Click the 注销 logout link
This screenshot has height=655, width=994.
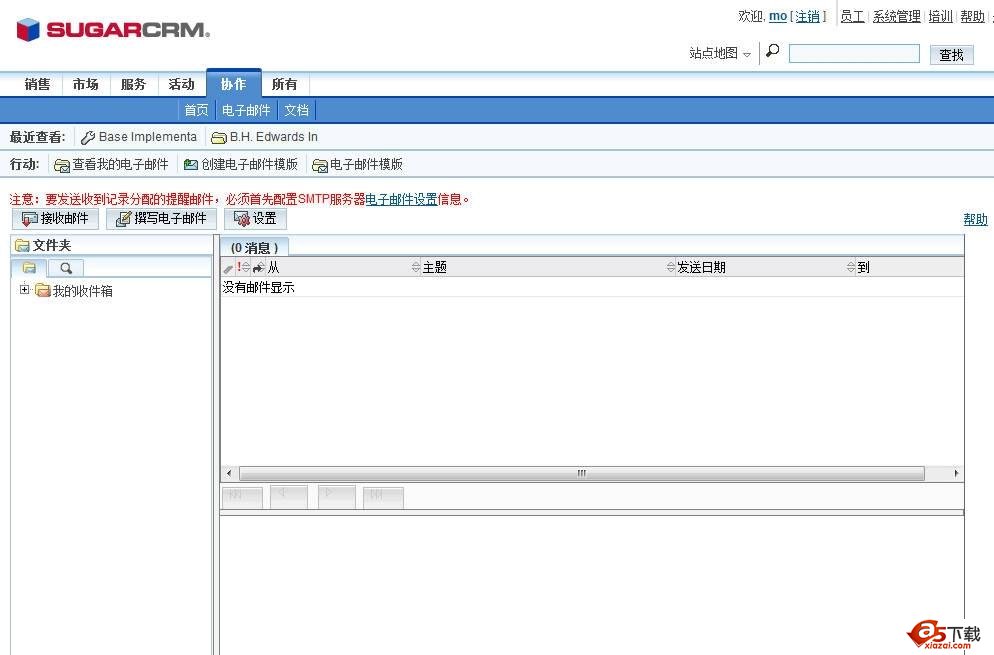coord(808,16)
